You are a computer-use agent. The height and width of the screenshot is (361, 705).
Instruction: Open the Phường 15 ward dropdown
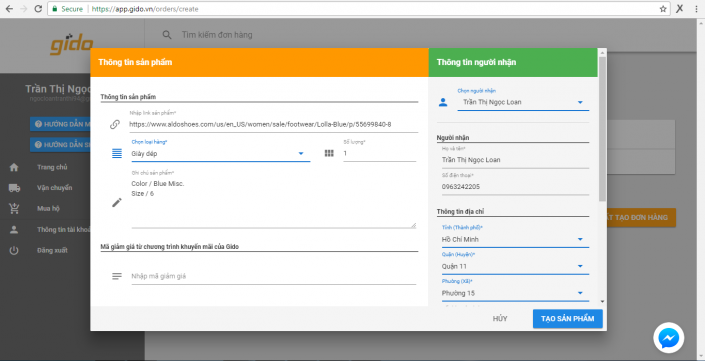click(515, 293)
